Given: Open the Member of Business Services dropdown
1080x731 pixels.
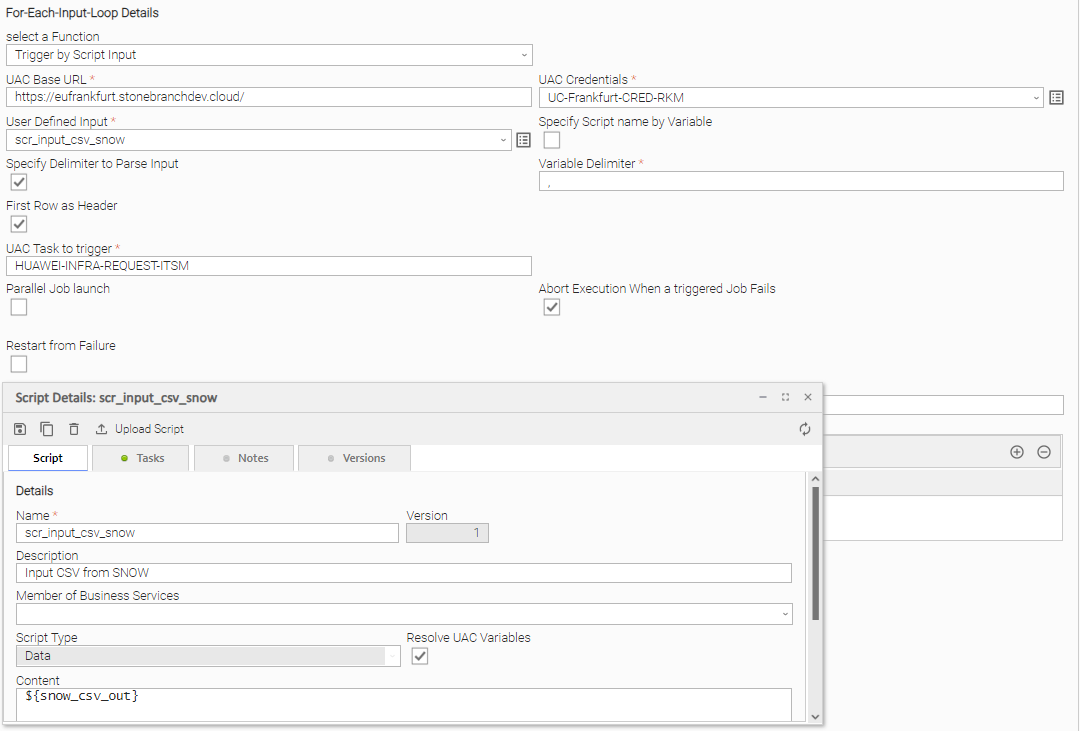Looking at the screenshot, I should [x=404, y=614].
